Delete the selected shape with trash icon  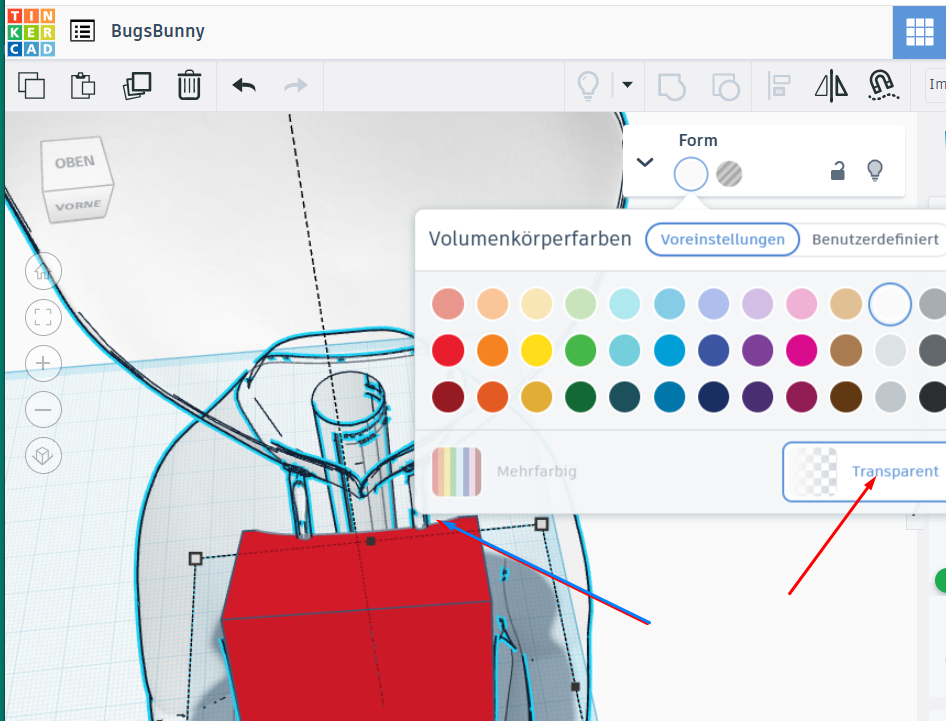189,85
